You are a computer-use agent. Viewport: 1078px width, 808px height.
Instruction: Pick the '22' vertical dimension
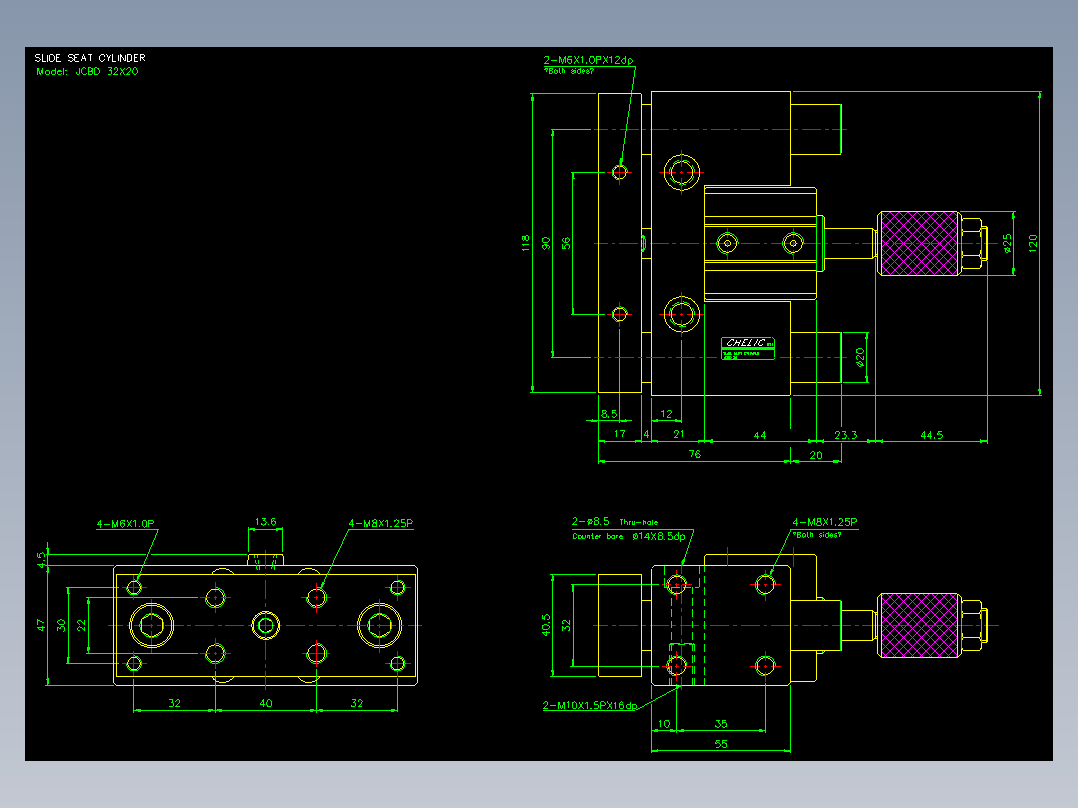click(x=82, y=625)
